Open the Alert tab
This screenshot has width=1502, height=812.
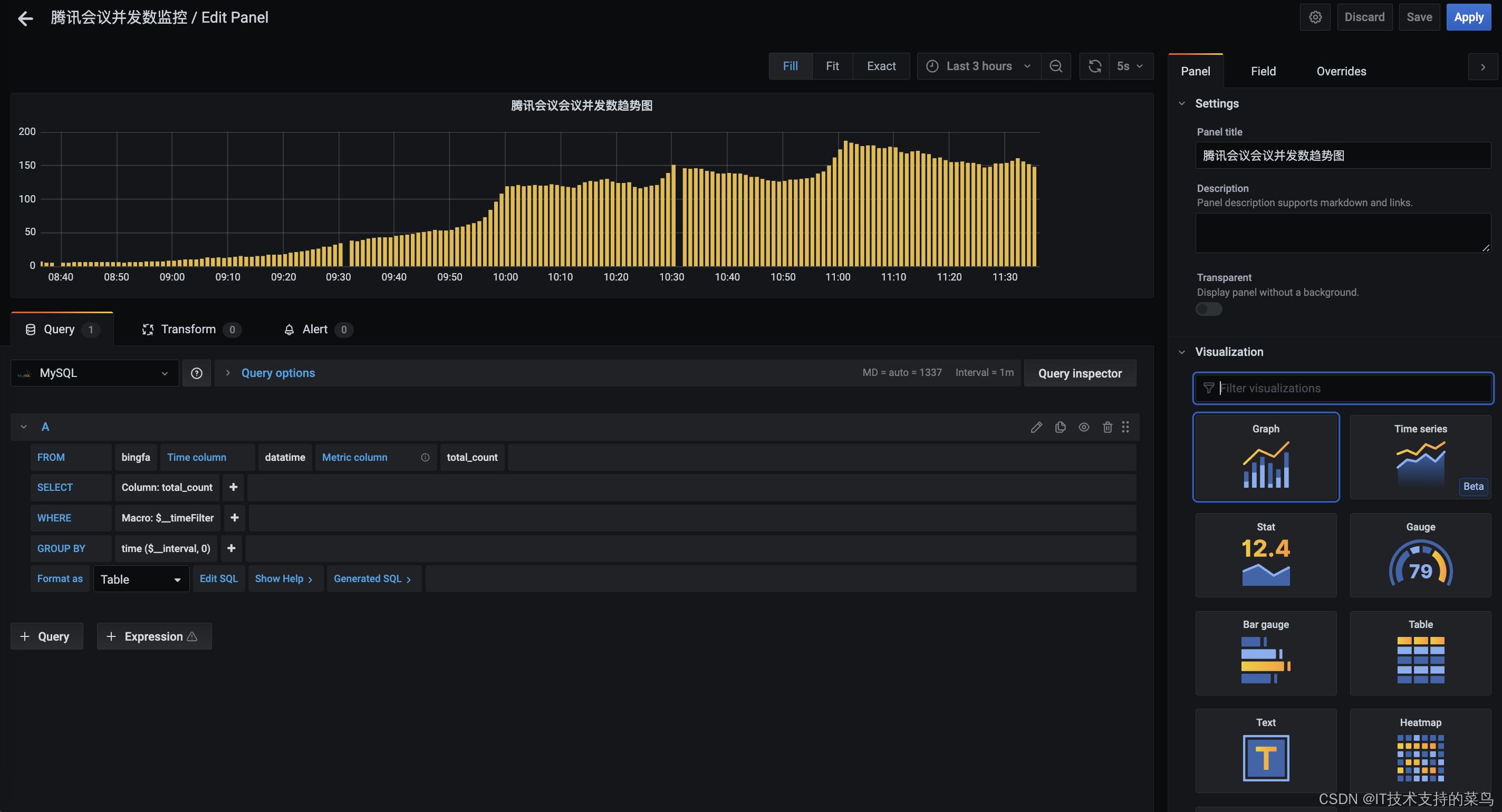[318, 330]
